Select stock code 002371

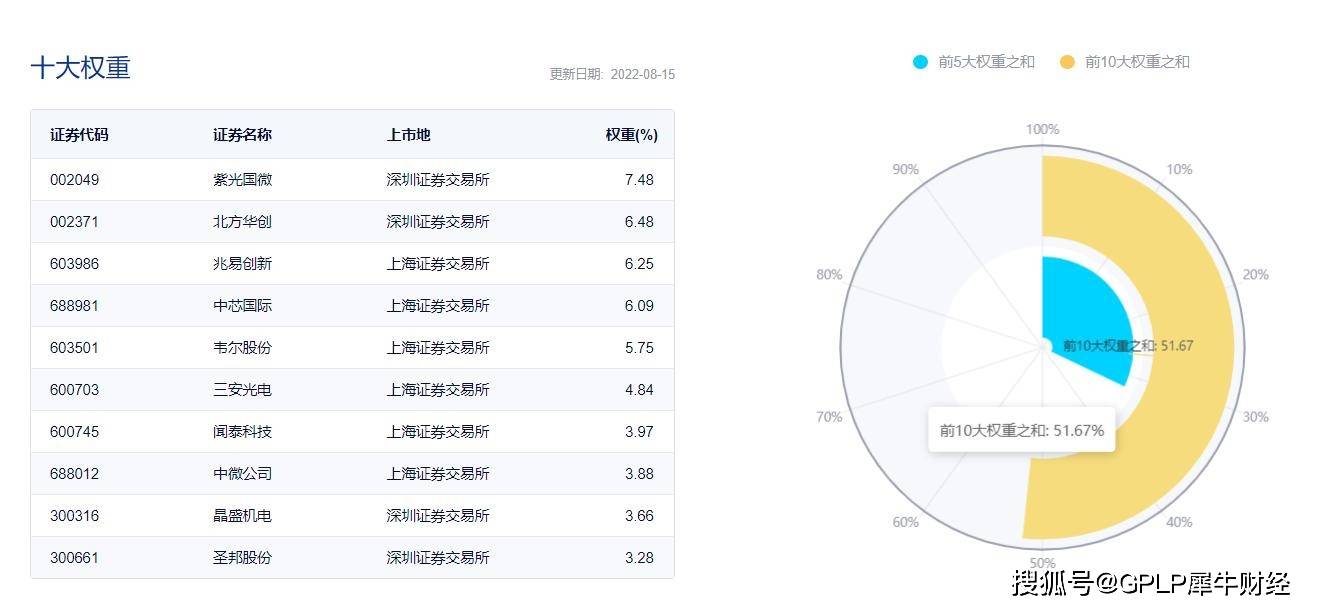[75, 222]
